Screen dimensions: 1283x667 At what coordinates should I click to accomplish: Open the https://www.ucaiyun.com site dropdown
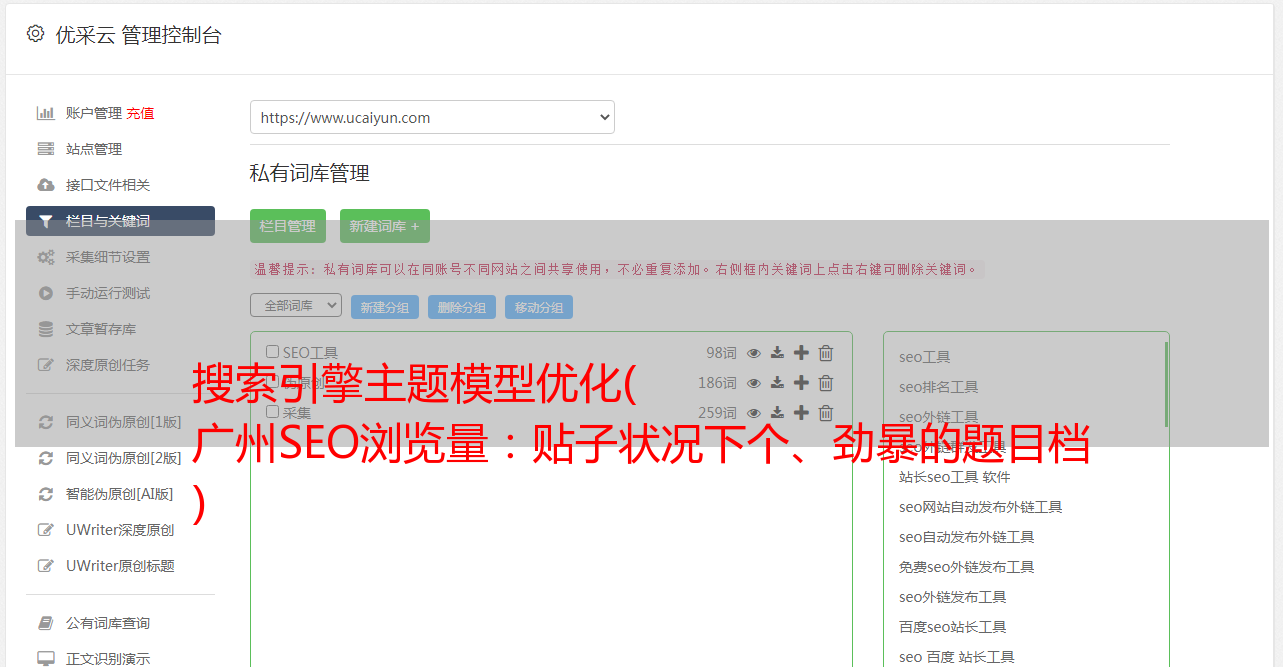[432, 117]
